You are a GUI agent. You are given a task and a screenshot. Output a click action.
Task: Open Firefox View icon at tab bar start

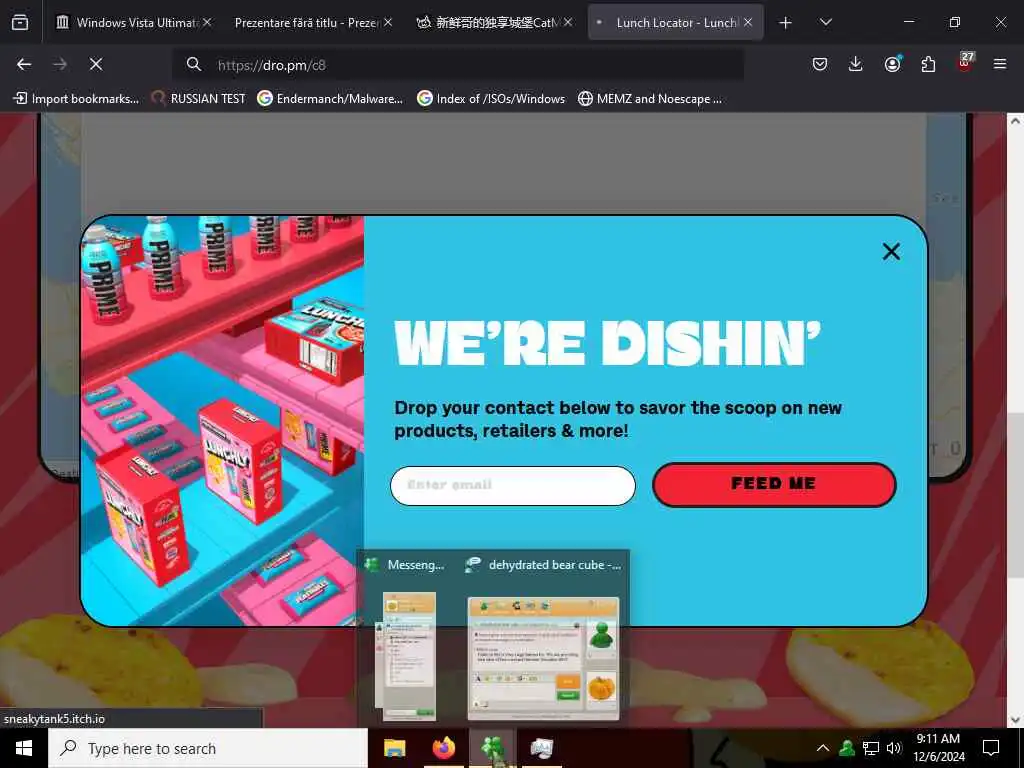click(x=20, y=22)
